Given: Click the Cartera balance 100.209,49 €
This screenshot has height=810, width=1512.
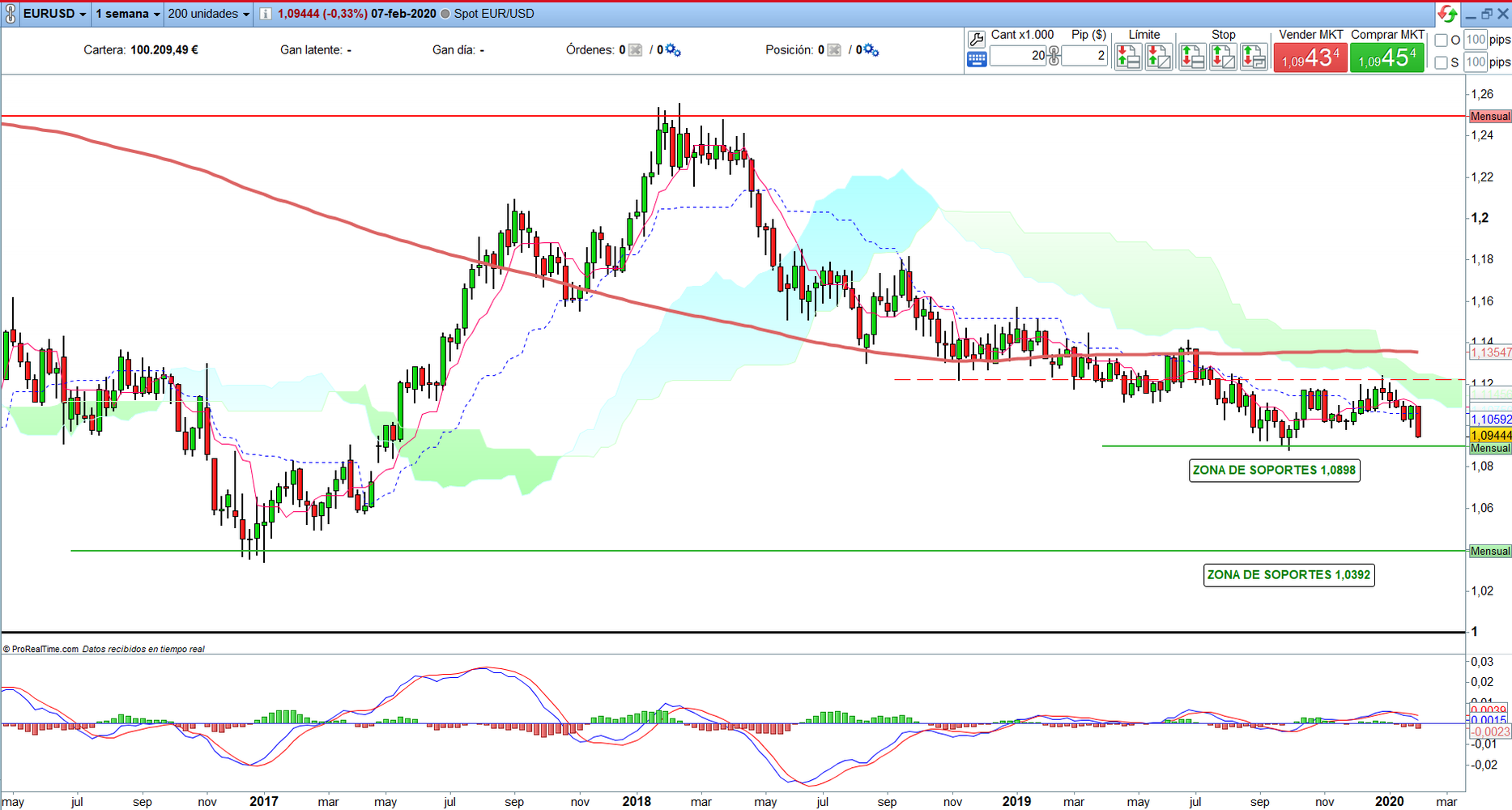Looking at the screenshot, I should 164,50.
